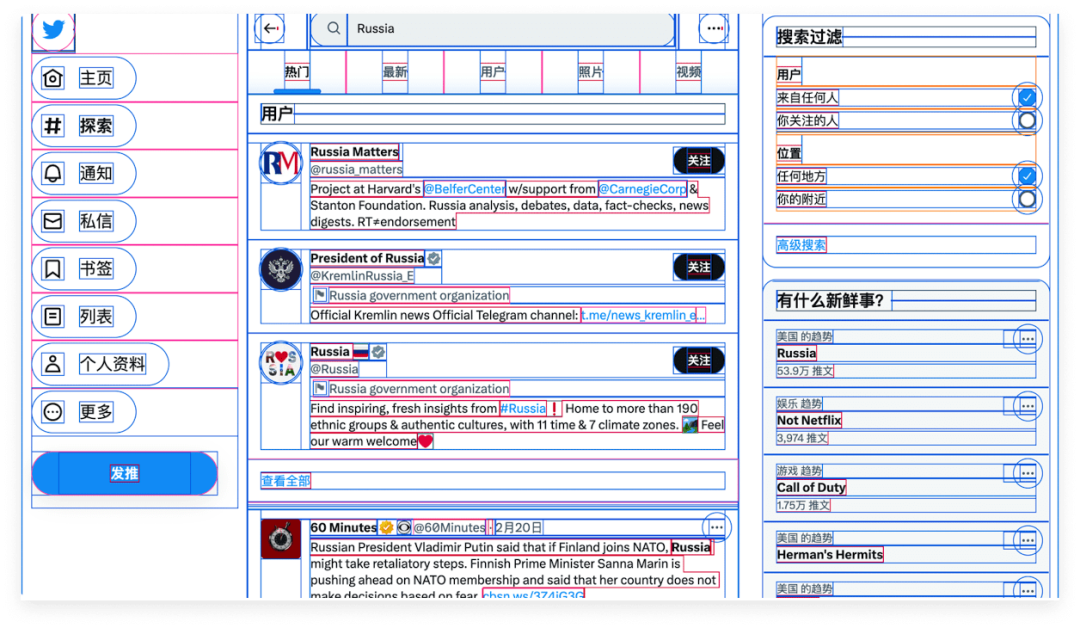This screenshot has width=1080, height=628.
Task: Open the 私信 messages envelope icon
Action: 53,221
